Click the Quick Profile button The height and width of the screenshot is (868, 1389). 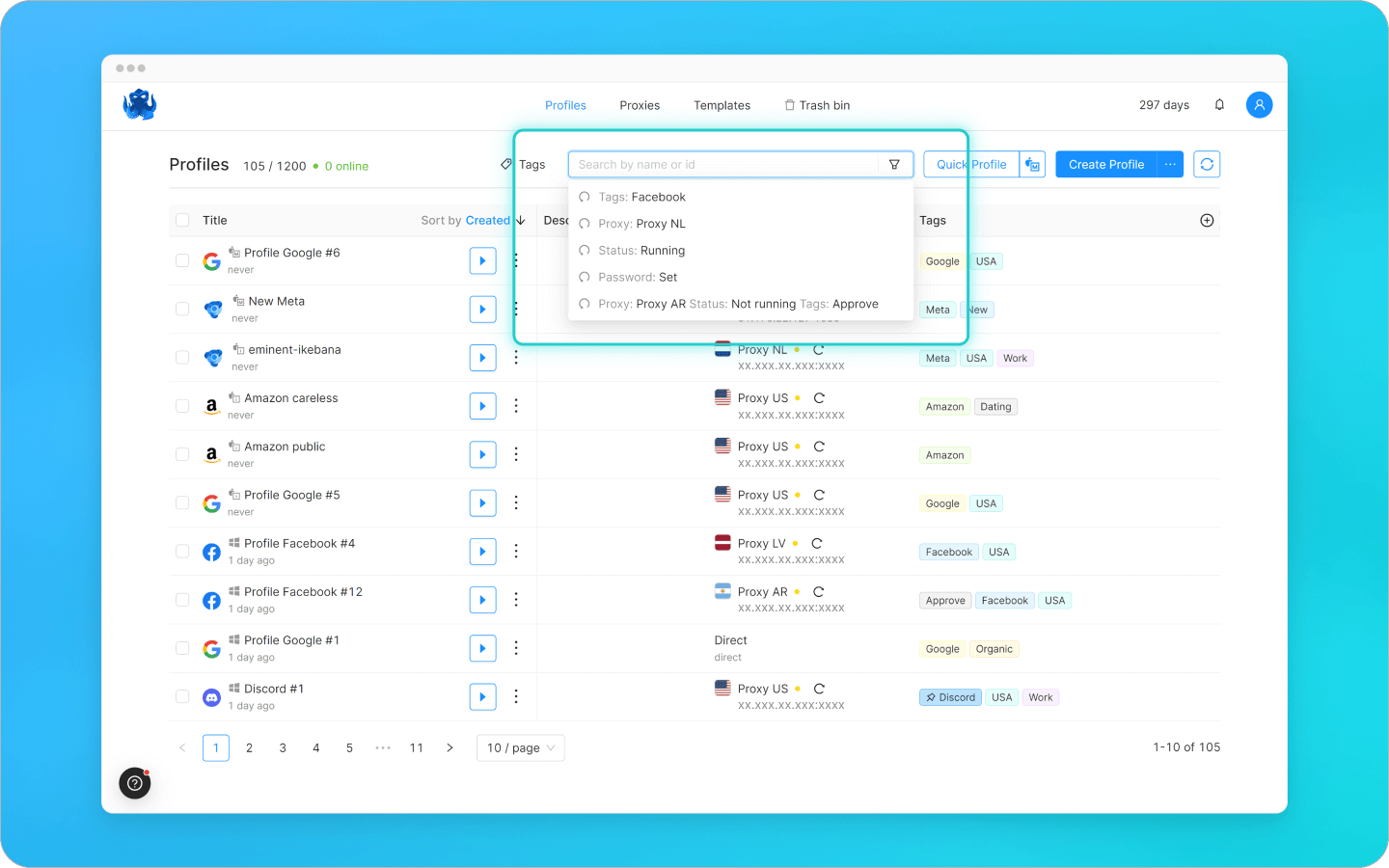tap(971, 165)
